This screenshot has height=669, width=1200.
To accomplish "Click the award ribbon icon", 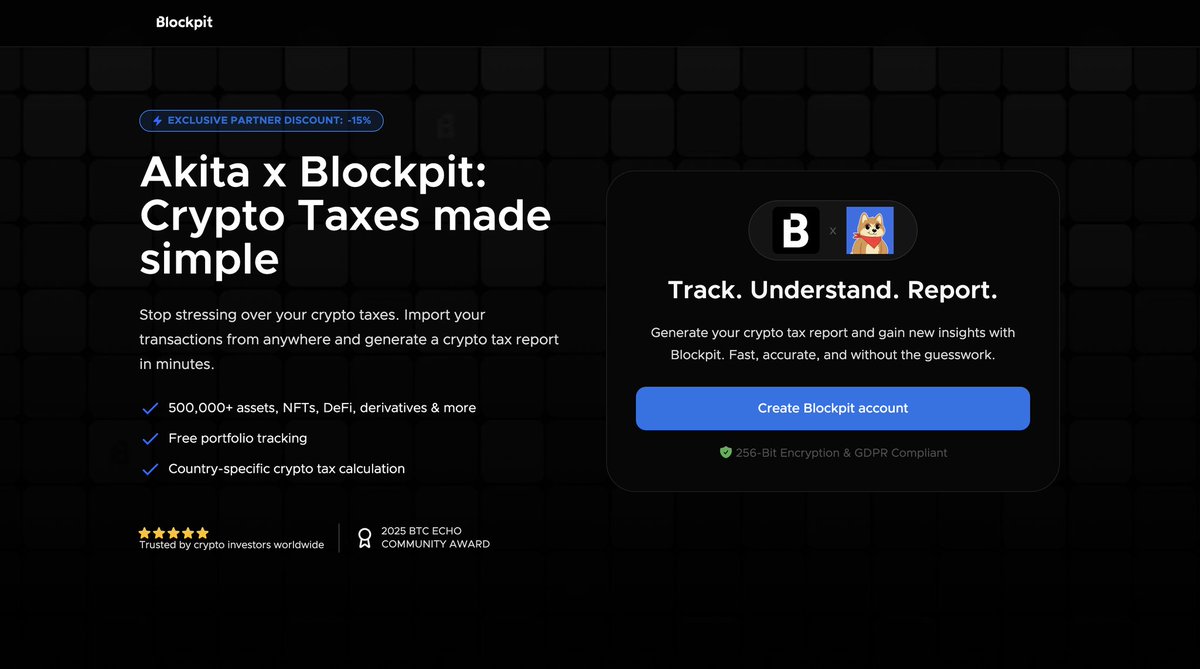I will pos(365,538).
